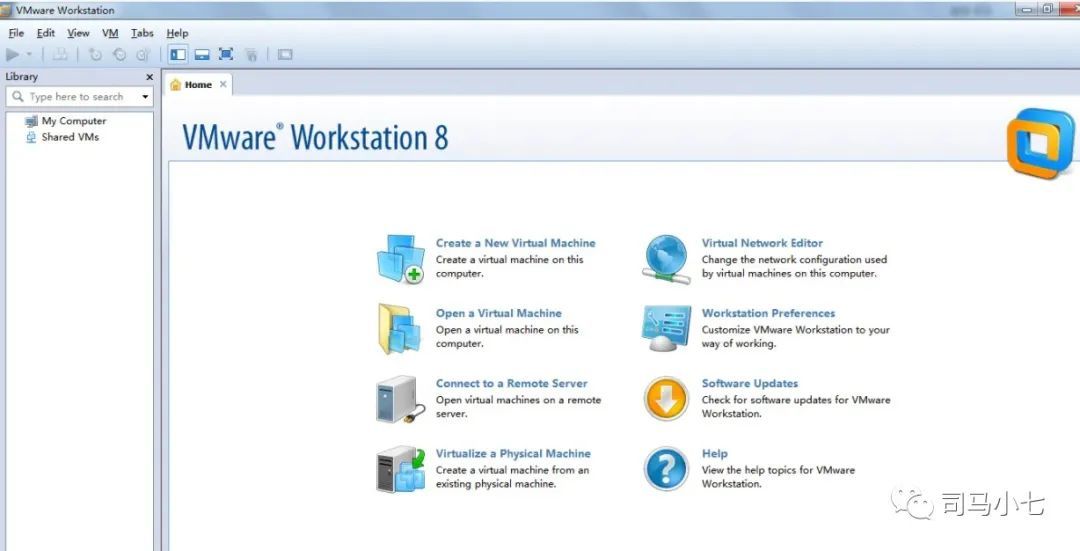1080x551 pixels.
Task: Close the Home tab
Action: 222,84
